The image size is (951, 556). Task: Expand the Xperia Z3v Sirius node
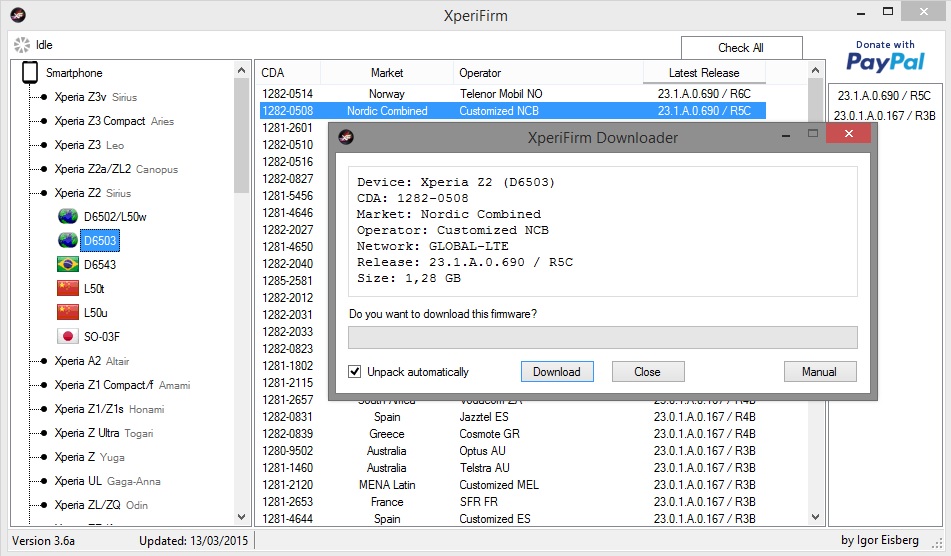click(x=43, y=97)
